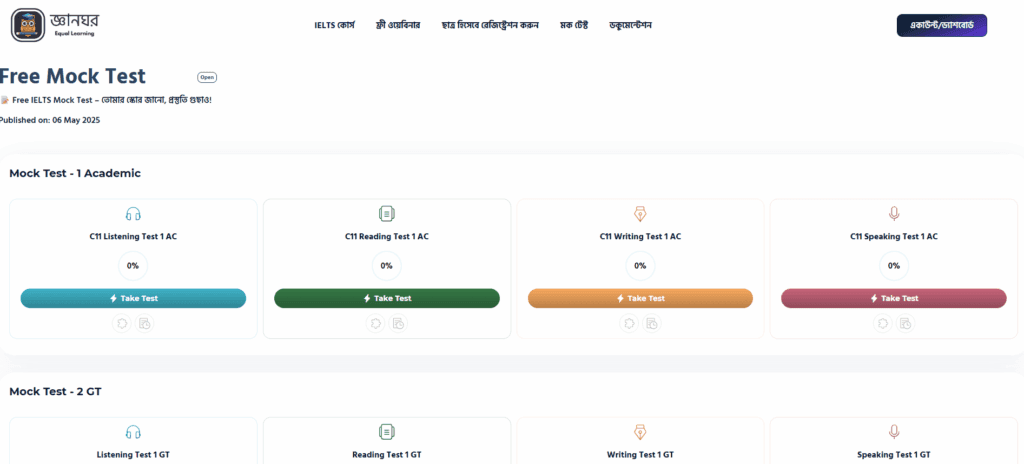Open document-clock history icon on C11 Speaking card

[906, 323]
